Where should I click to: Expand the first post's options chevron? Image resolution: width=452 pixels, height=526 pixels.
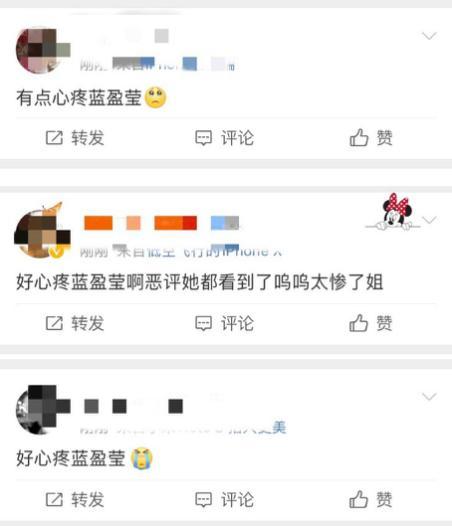pyautogui.click(x=429, y=36)
